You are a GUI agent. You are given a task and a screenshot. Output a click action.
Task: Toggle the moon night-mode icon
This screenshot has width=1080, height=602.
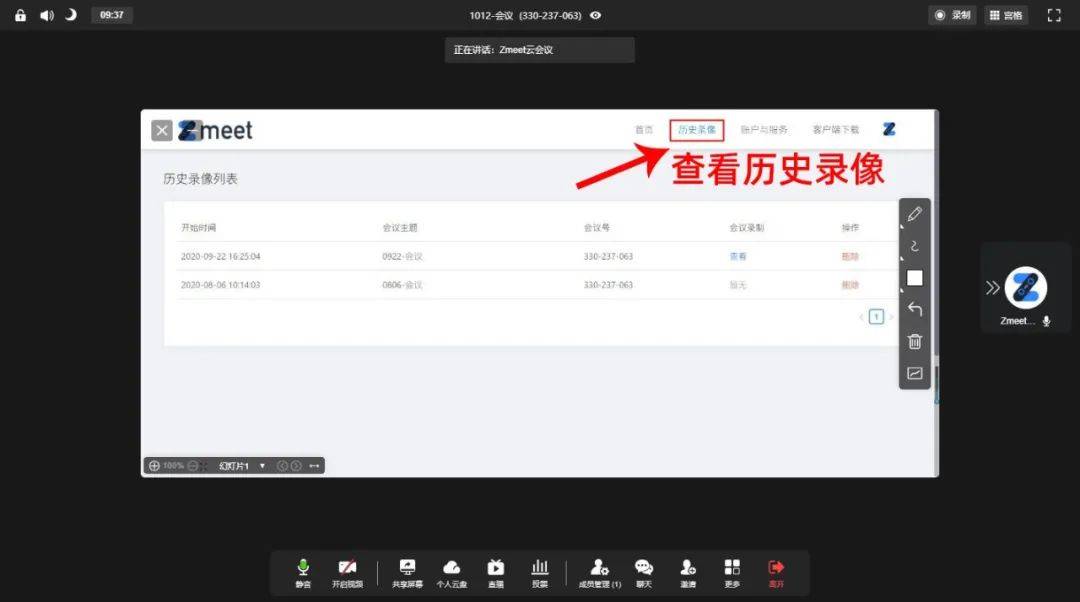coord(70,15)
